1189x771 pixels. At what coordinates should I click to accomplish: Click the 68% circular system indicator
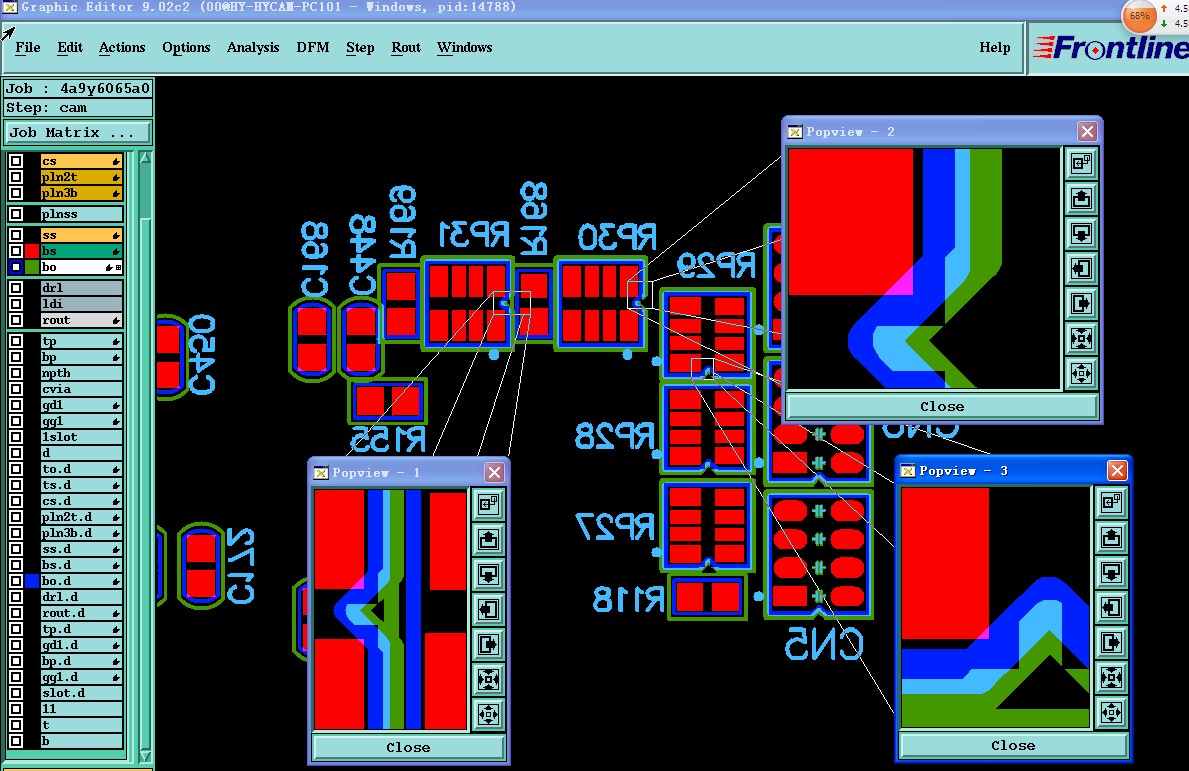coord(1139,15)
